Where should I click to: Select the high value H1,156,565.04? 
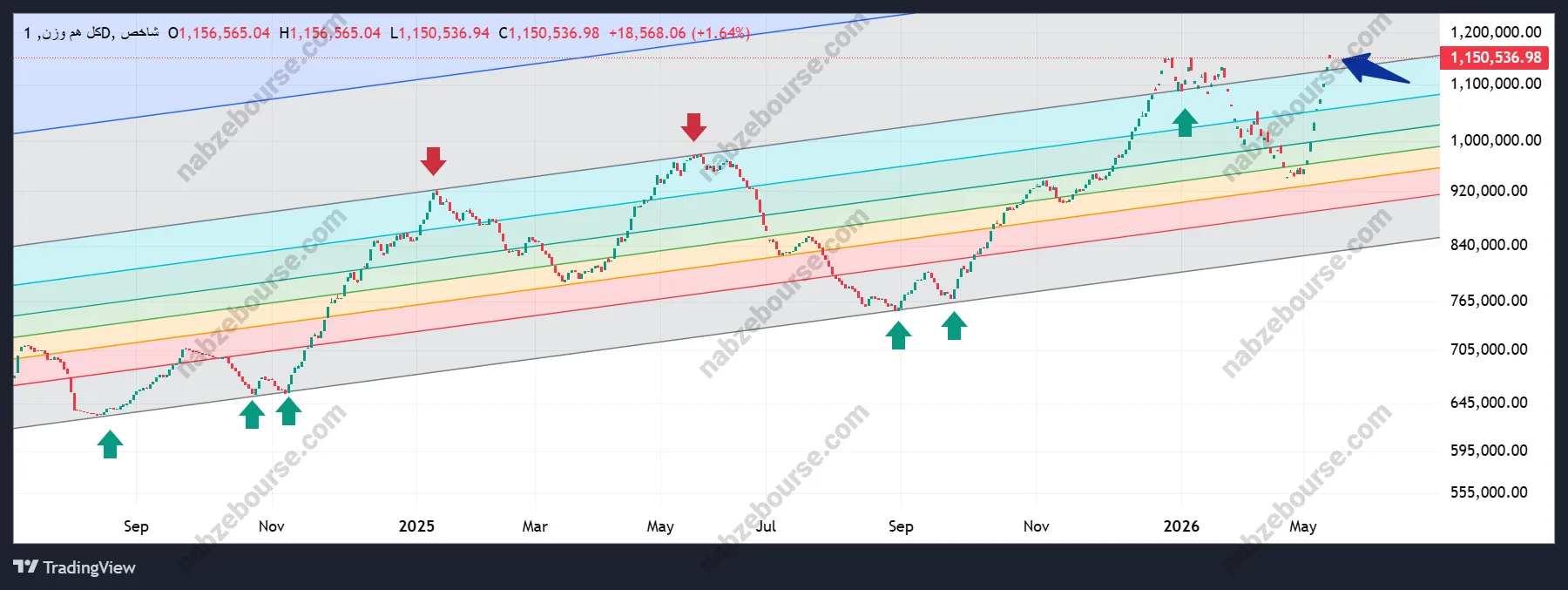click(x=329, y=33)
